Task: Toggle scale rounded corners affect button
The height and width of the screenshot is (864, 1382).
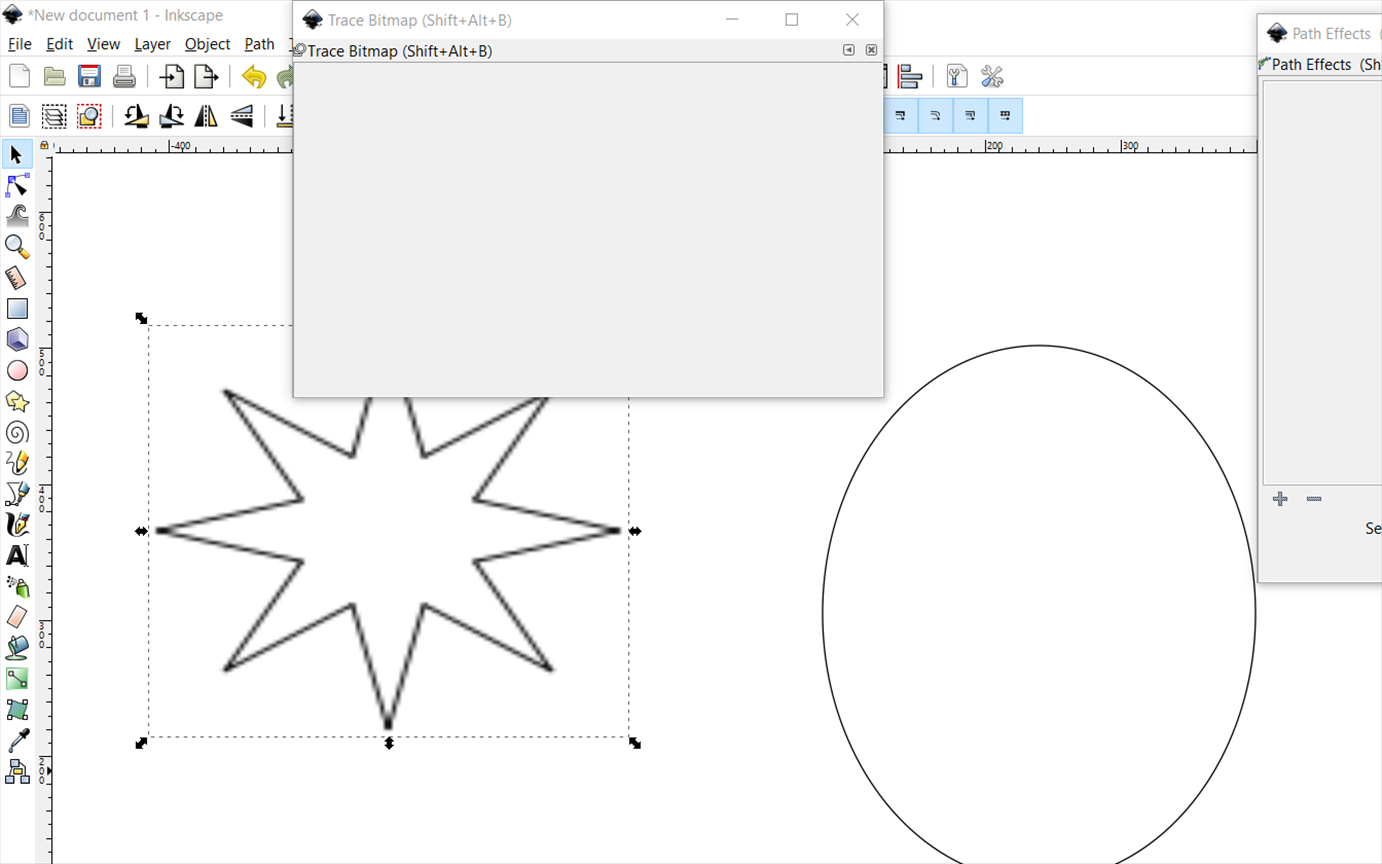Action: point(935,116)
